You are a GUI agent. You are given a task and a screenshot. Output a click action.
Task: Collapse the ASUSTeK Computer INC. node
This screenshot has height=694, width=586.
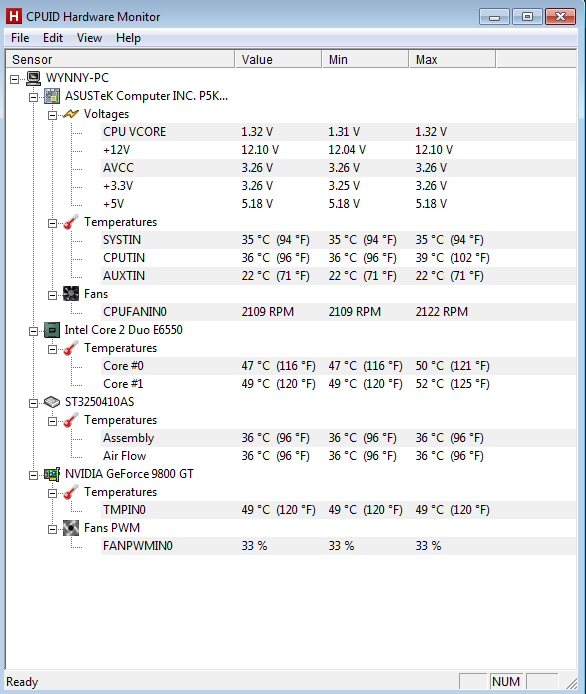[x=33, y=97]
